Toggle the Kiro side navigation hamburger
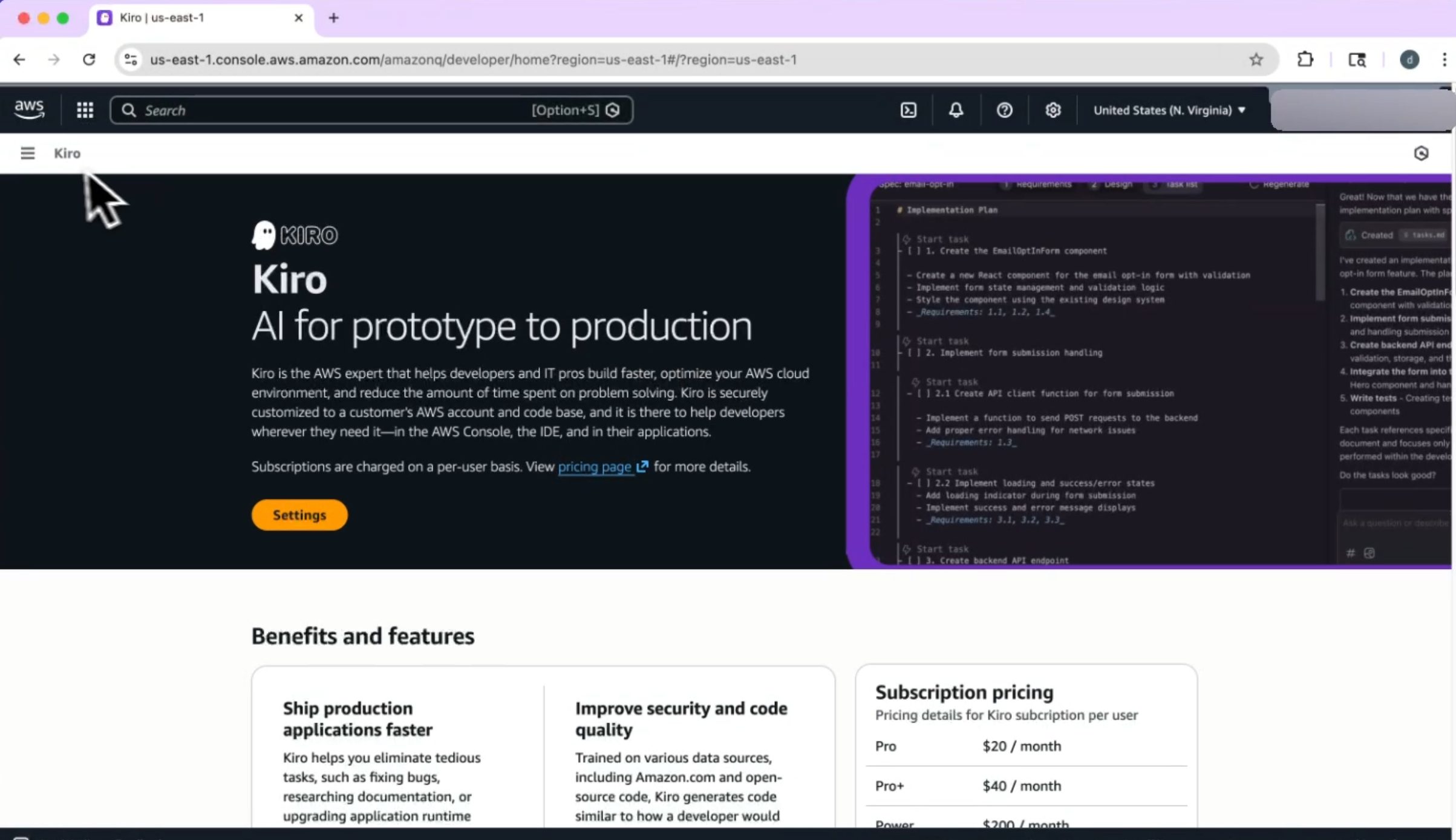The height and width of the screenshot is (840, 1456). 27,153
